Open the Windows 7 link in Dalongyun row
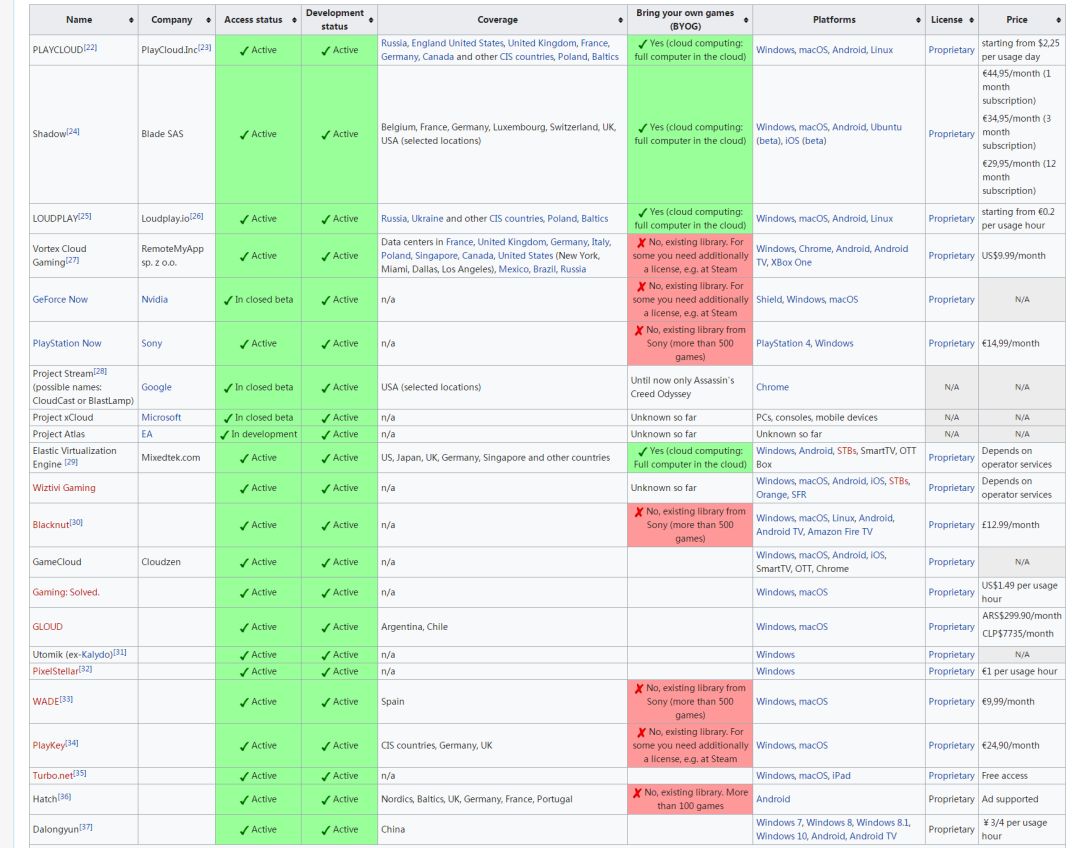Image resolution: width=1080 pixels, height=848 pixels. [779, 823]
